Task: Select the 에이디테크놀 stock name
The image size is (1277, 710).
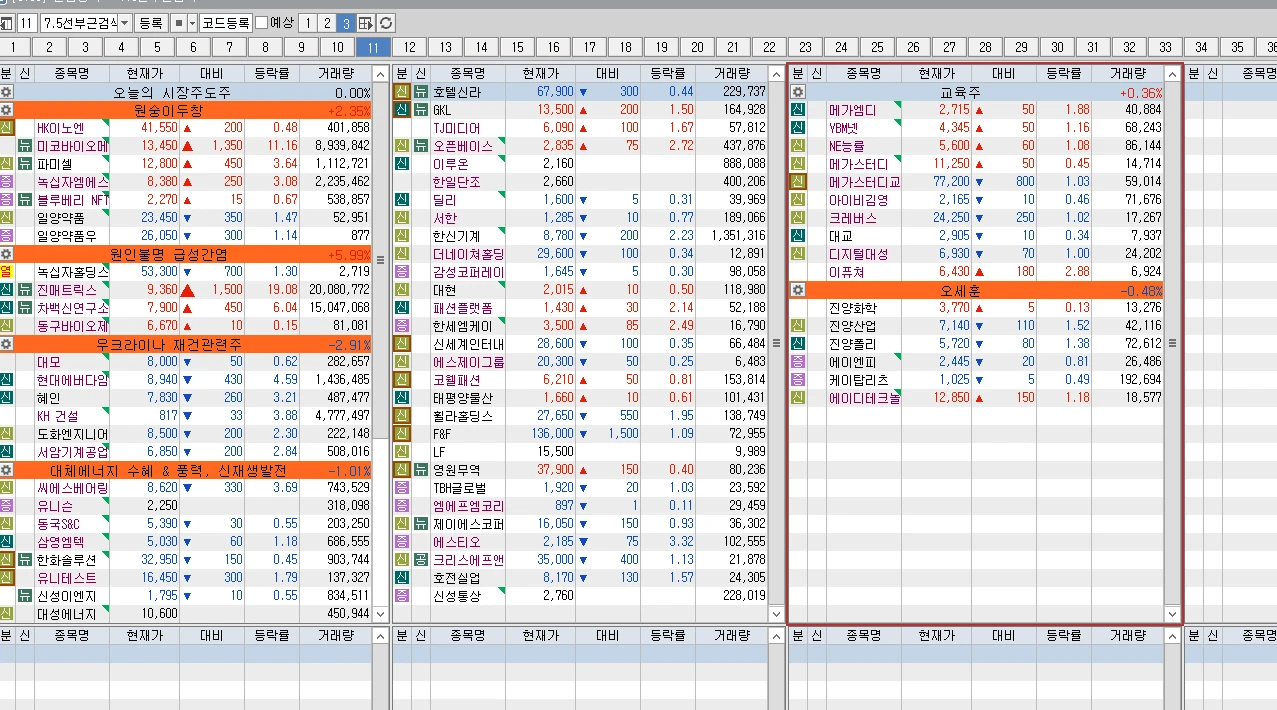Action: tap(865, 398)
